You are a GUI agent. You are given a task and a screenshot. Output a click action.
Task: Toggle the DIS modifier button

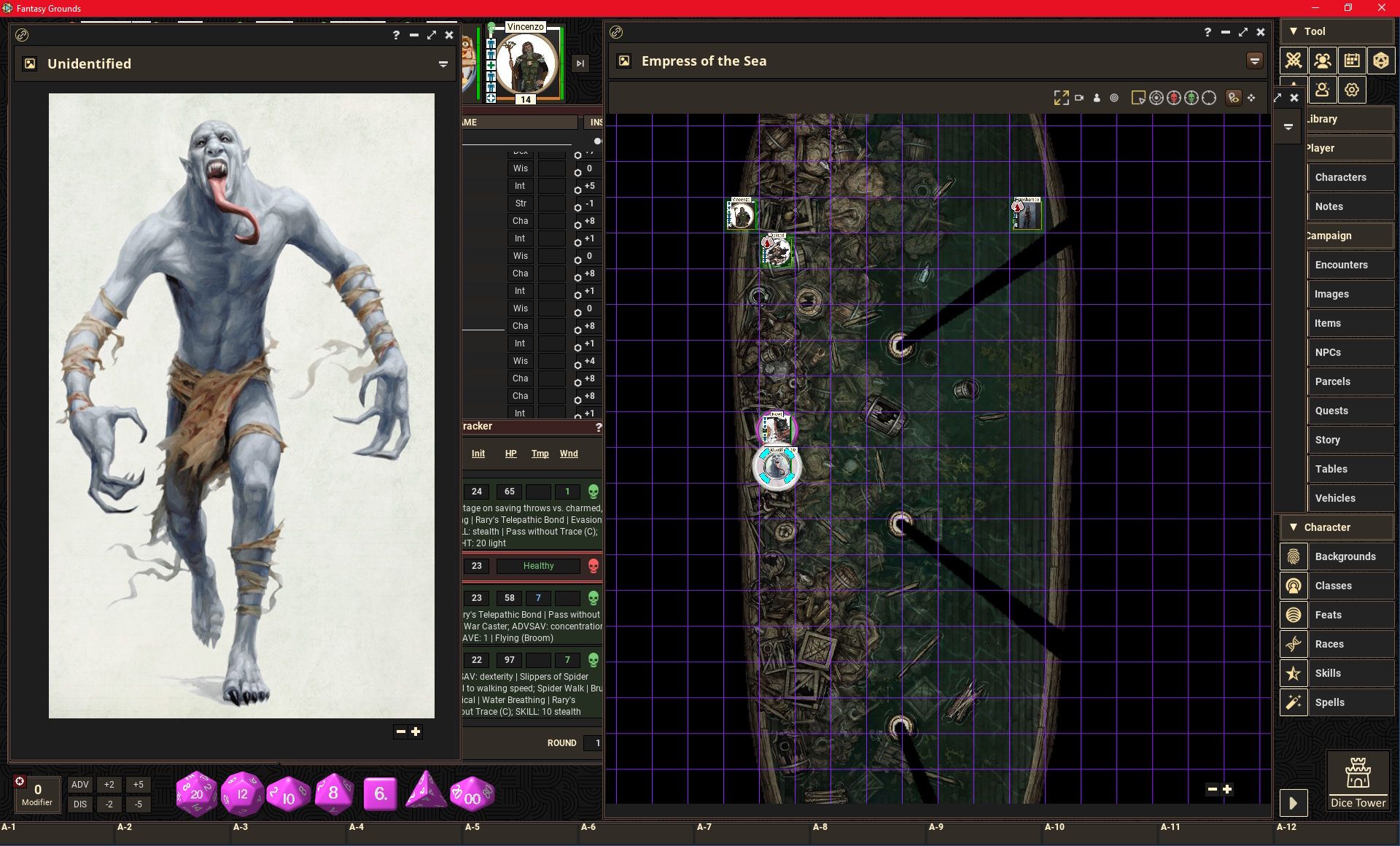[x=80, y=804]
